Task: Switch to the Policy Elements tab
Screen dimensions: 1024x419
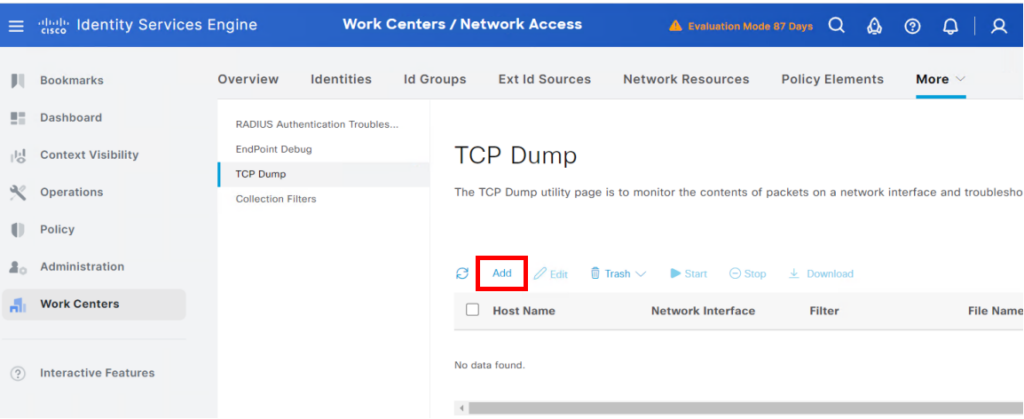Action: (x=832, y=79)
